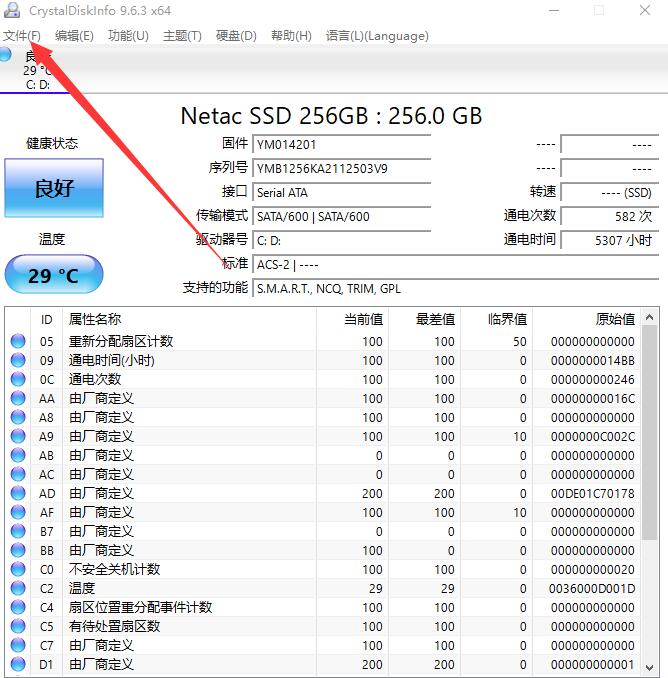Click the status orb for attribute B7
Viewport: 668px width, 678px height.
click(x=18, y=531)
